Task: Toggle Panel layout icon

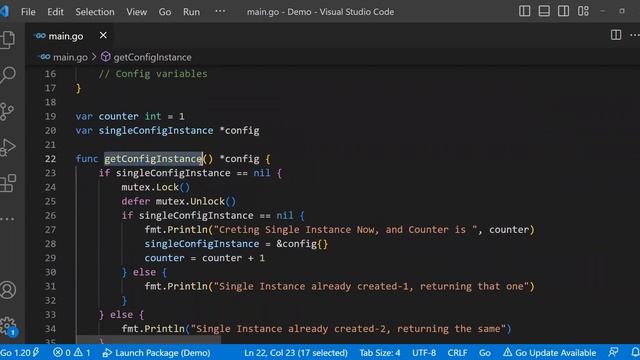Action: click(x=544, y=11)
